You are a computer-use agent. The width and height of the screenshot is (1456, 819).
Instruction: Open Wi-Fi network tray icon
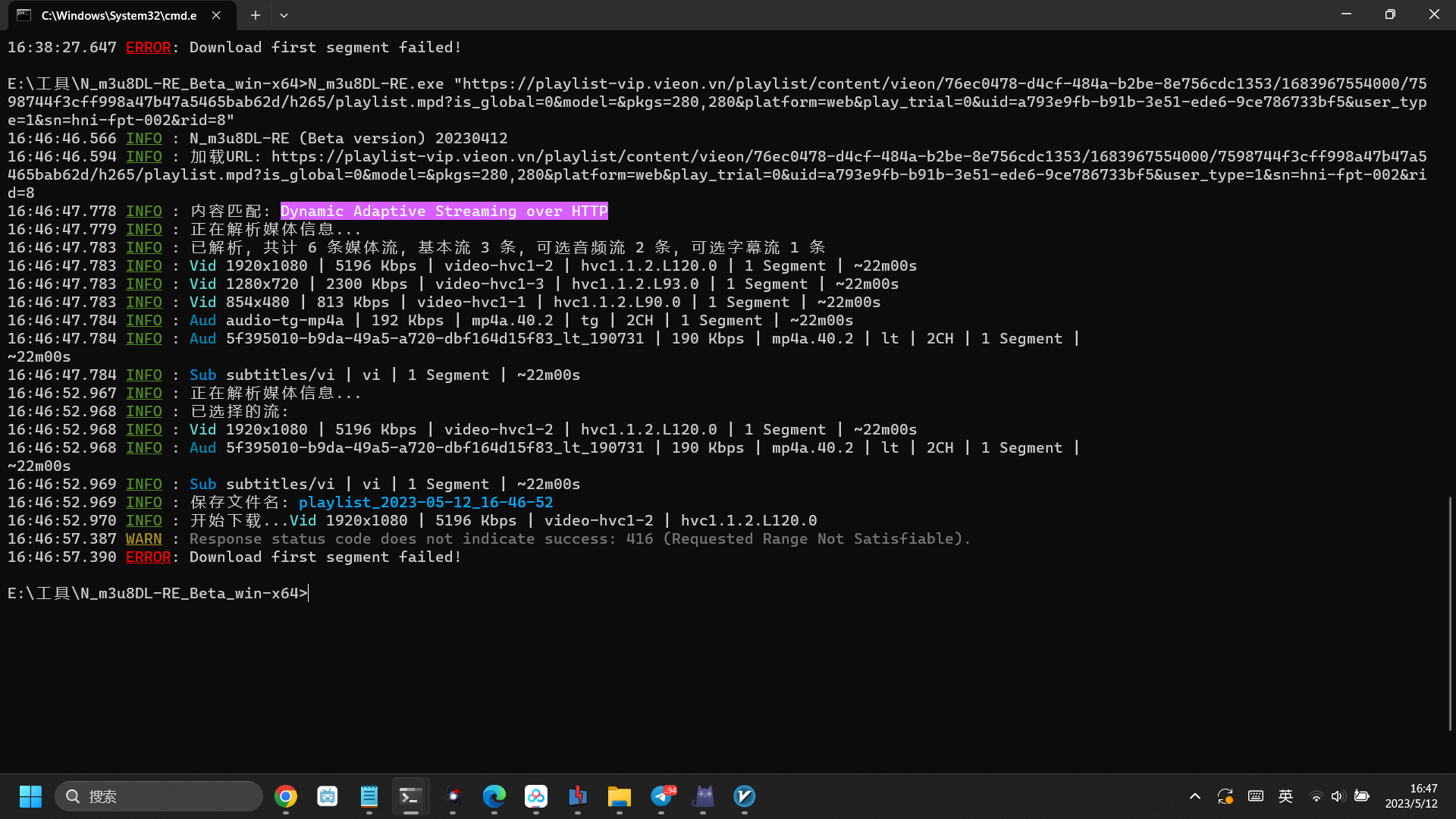[1316, 796]
